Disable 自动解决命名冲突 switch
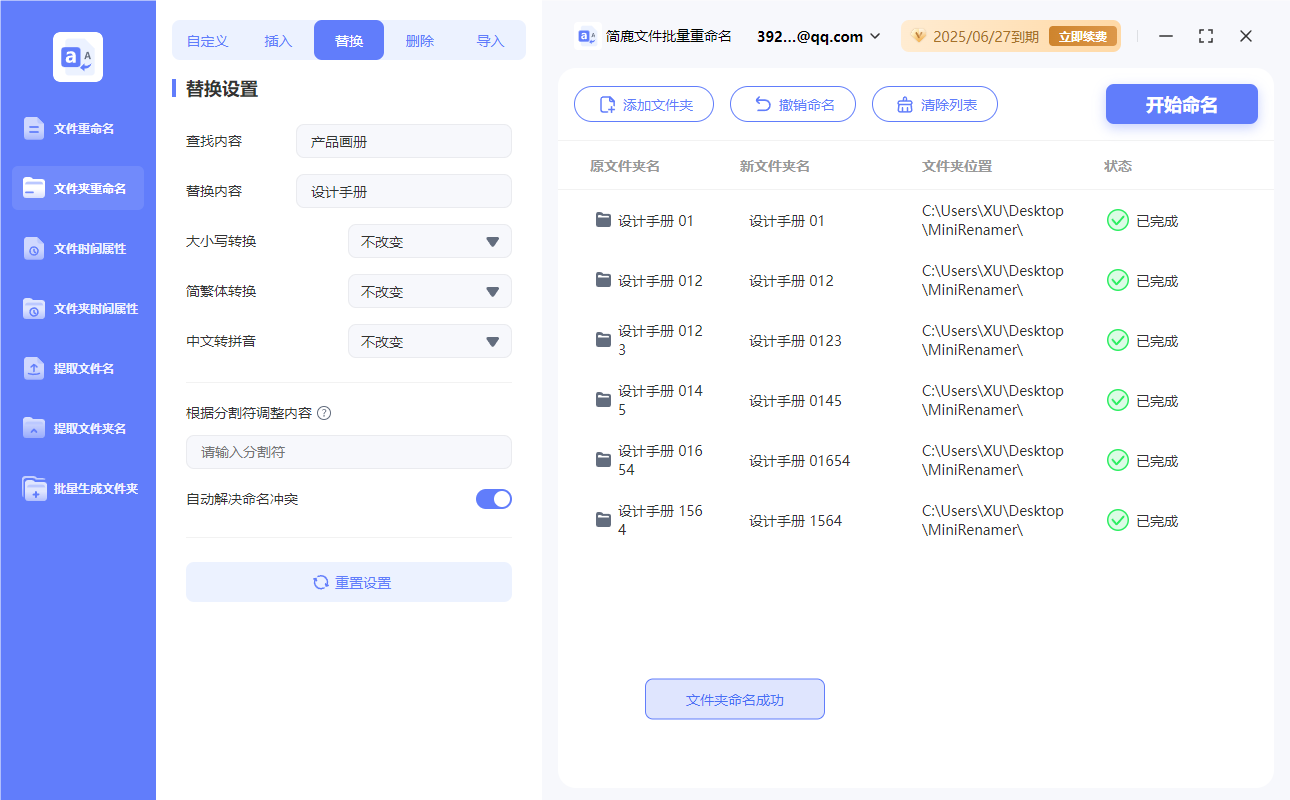1290x800 pixels. click(493, 499)
